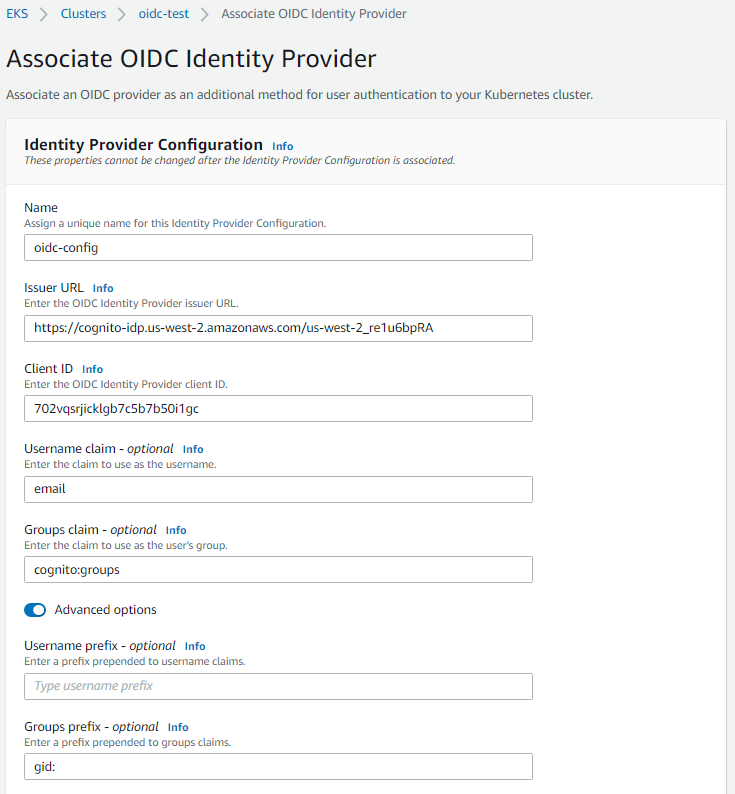Image resolution: width=735 pixels, height=794 pixels.
Task: Open Info link for Client ID
Action: [92, 369]
